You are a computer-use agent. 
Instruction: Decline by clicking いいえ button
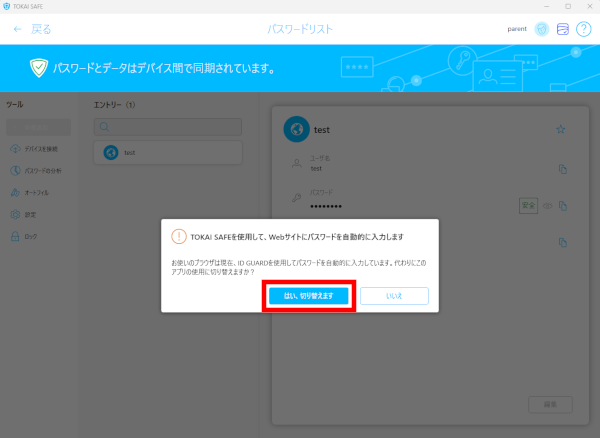click(x=394, y=296)
